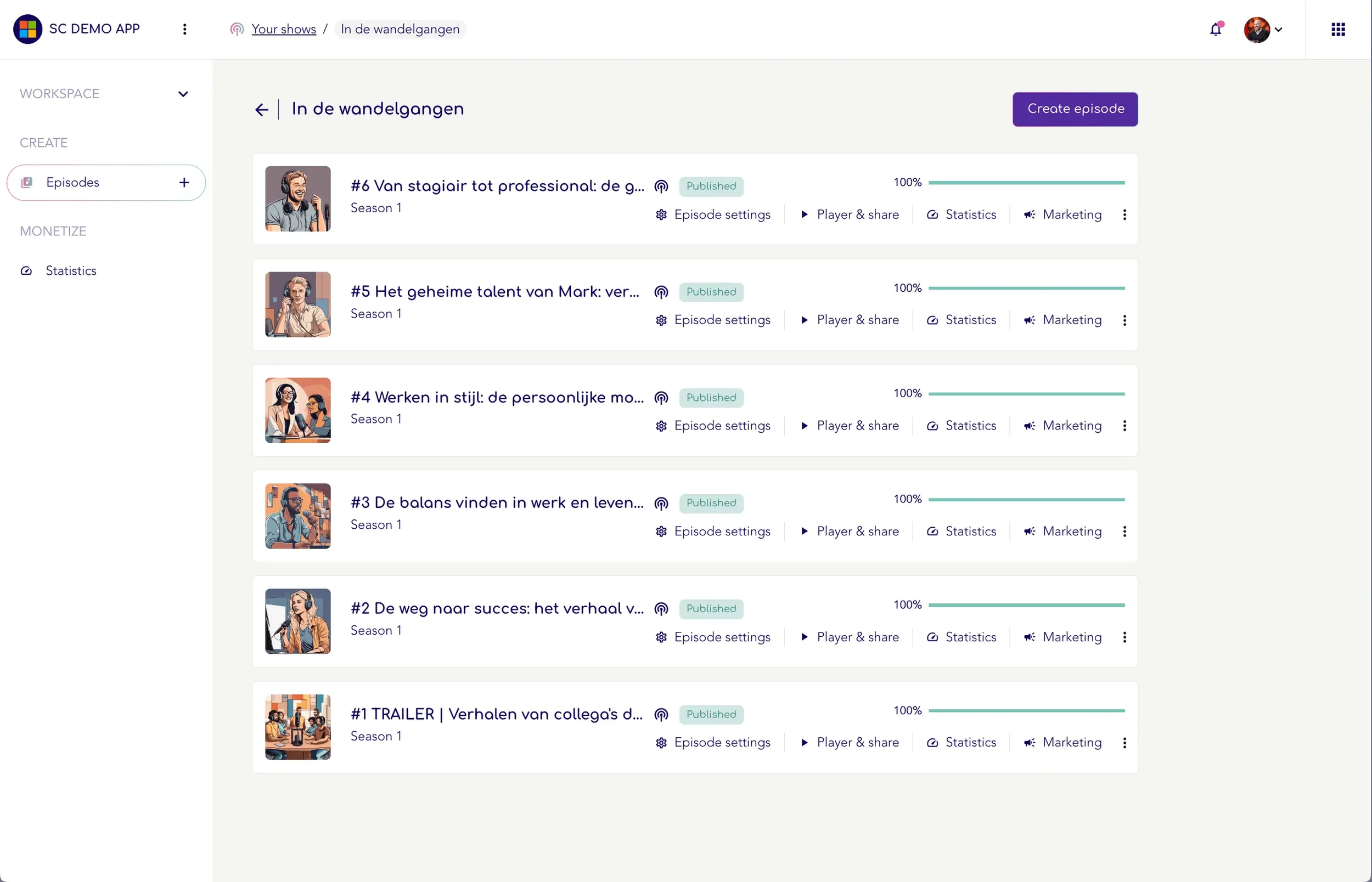Screen dimensions: 1372x882
Task: Open the Your shows breadcrumb link
Action: [x=284, y=29]
